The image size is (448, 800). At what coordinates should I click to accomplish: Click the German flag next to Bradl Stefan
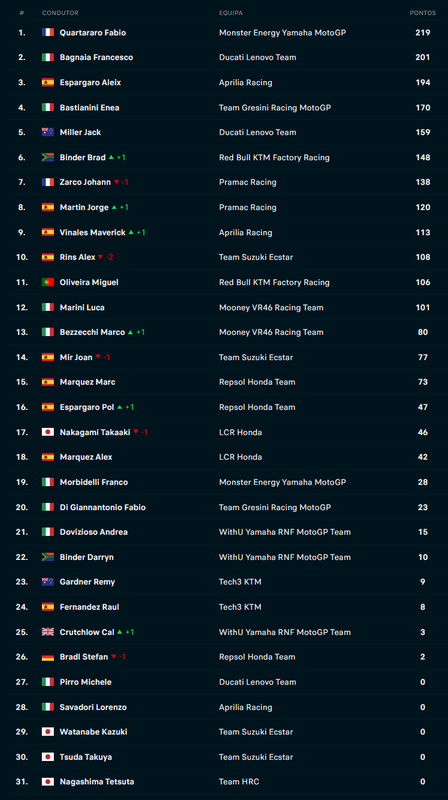(x=47, y=657)
